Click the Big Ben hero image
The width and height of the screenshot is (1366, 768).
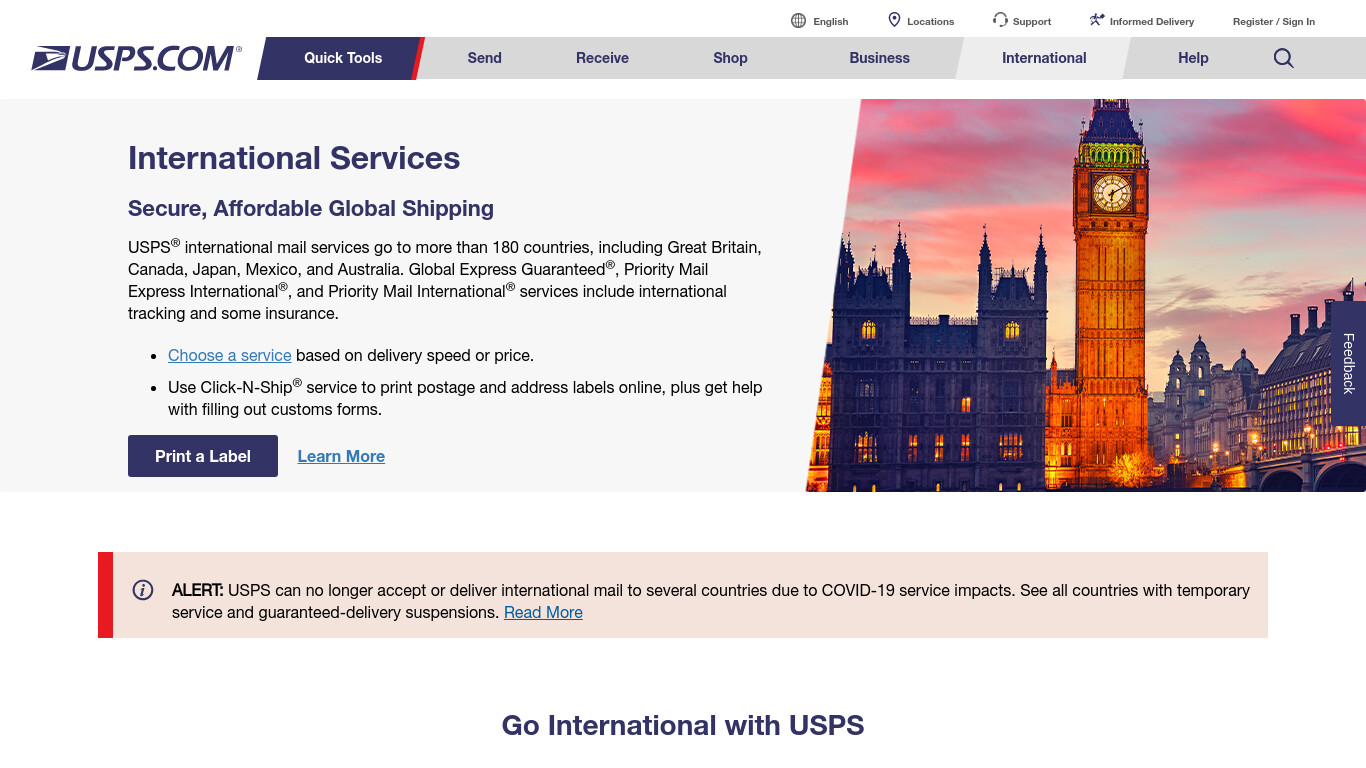(1086, 295)
